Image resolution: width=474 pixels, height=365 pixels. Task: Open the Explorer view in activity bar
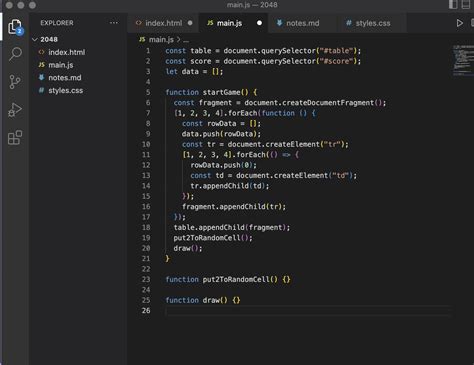tap(15, 27)
